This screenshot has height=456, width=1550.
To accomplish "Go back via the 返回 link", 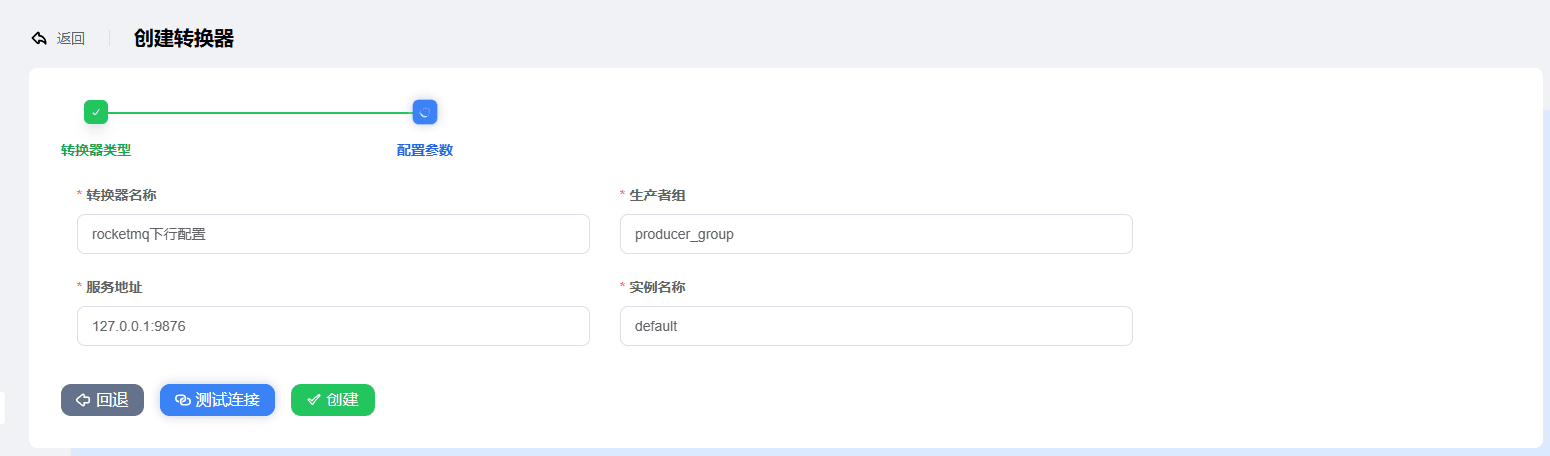I will [70, 39].
